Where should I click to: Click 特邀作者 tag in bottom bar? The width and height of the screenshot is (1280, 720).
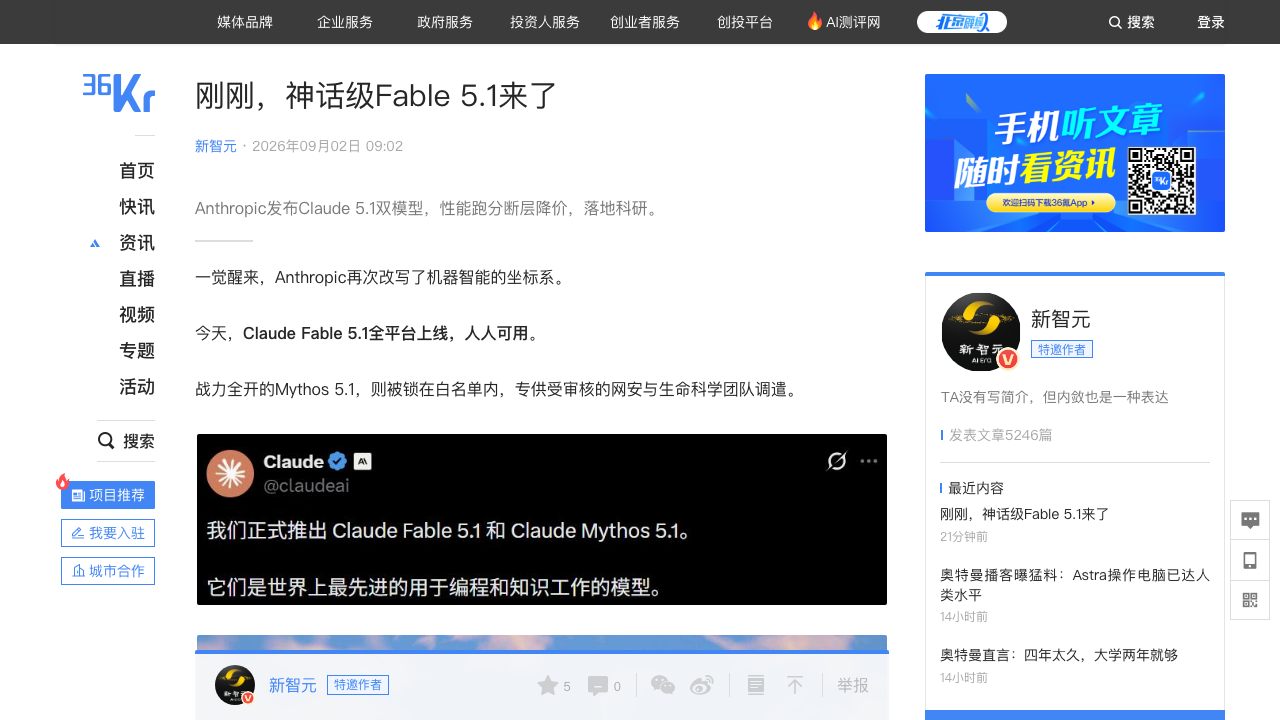tap(358, 685)
